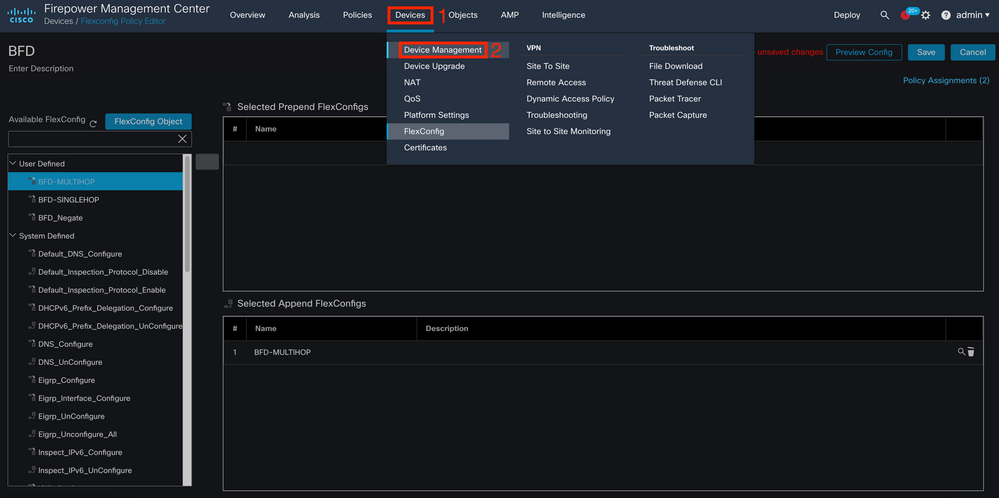Click the Available FlexConfig list scrollbar
The width and height of the screenshot is (999, 498).
tap(187, 214)
